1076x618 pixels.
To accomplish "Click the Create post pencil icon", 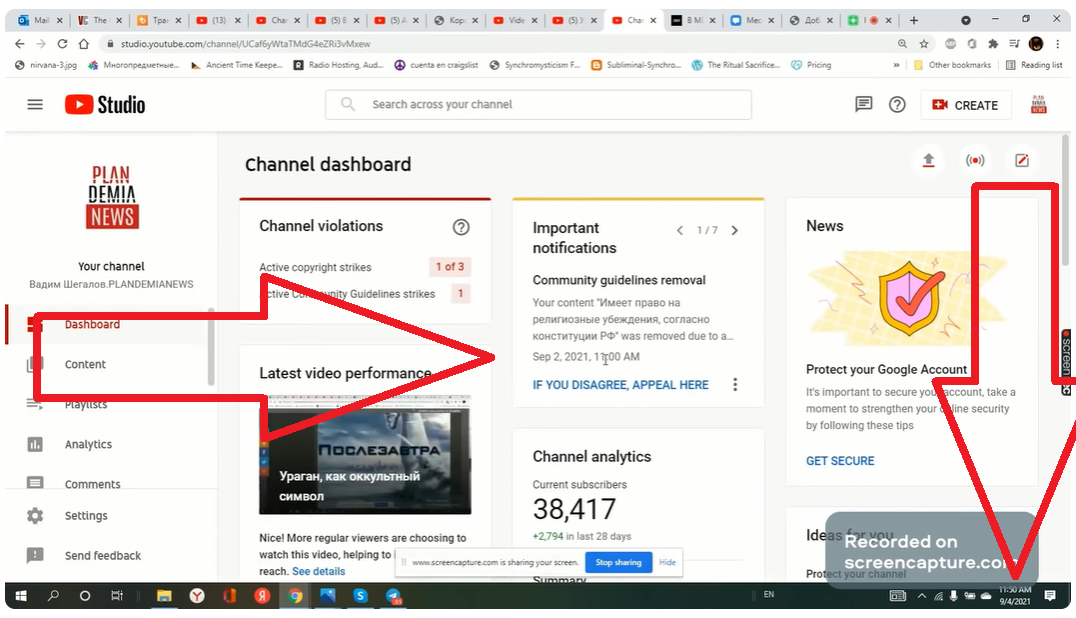I will pyautogui.click(x=1021, y=161).
